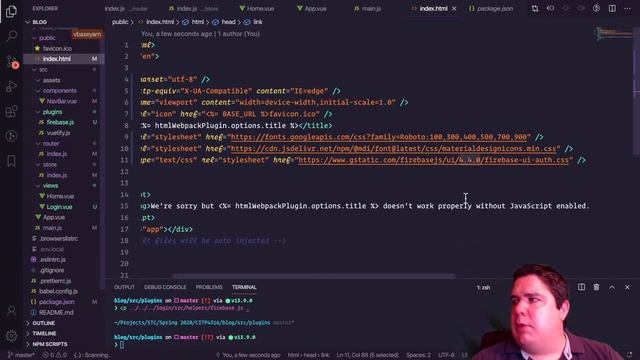Collapse the components folder
Viewport: 640px width, 360px height.
pyautogui.click(x=38, y=91)
